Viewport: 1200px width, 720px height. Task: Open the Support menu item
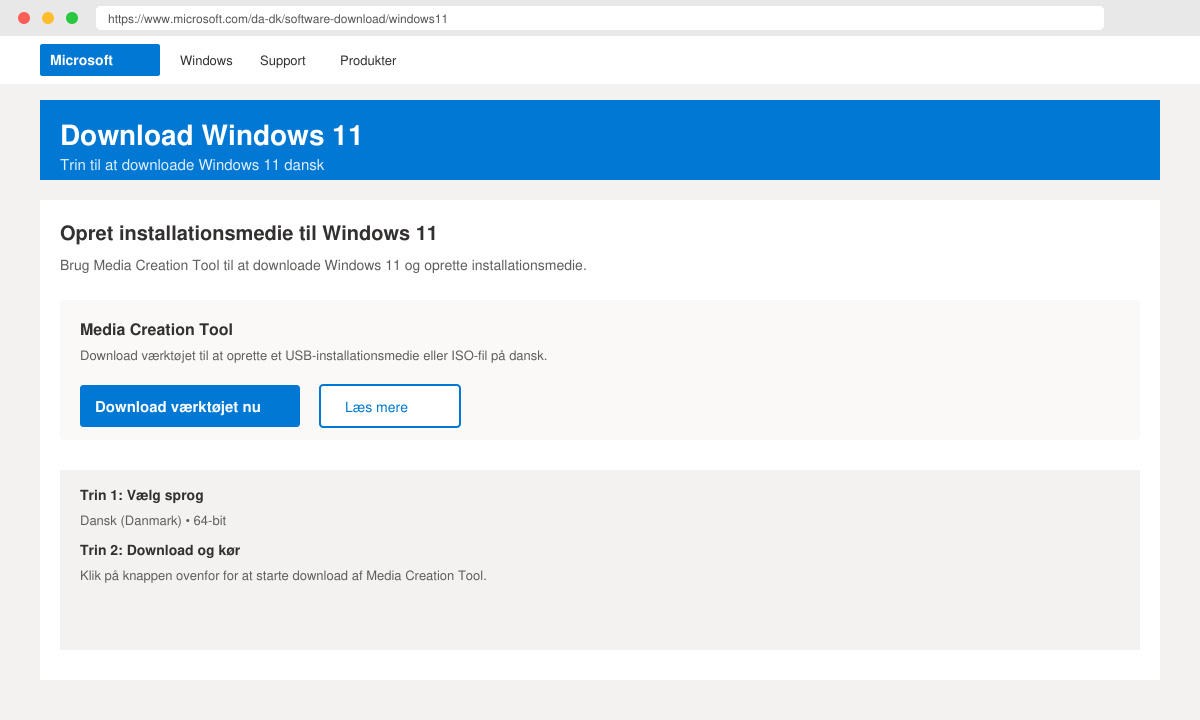pos(282,61)
